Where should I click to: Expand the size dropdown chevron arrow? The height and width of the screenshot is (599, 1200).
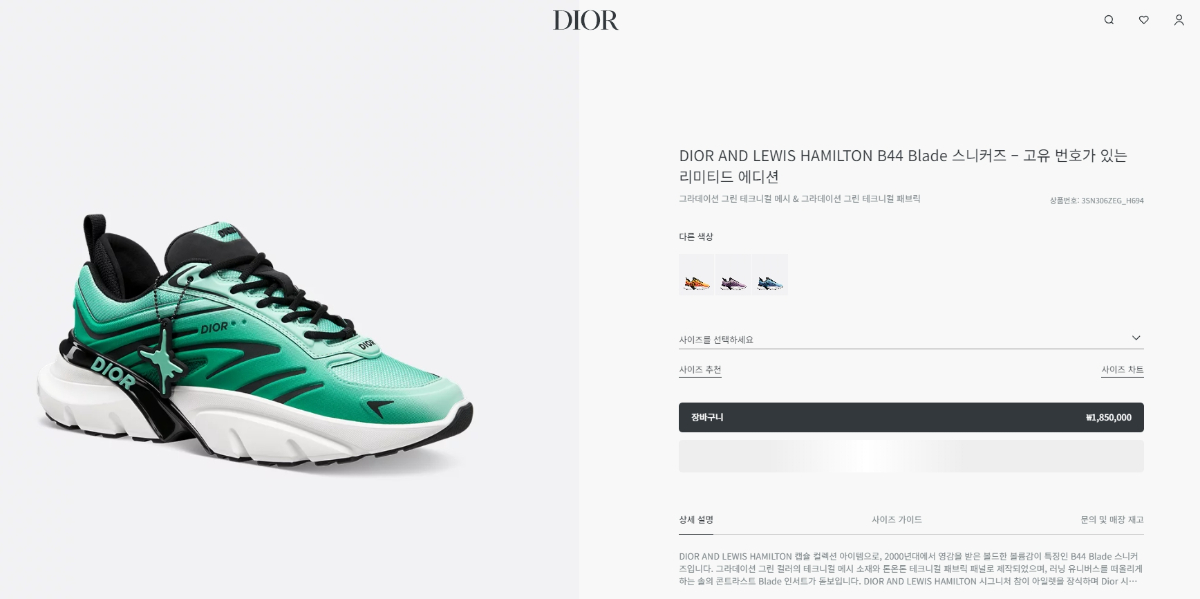[x=1136, y=338]
